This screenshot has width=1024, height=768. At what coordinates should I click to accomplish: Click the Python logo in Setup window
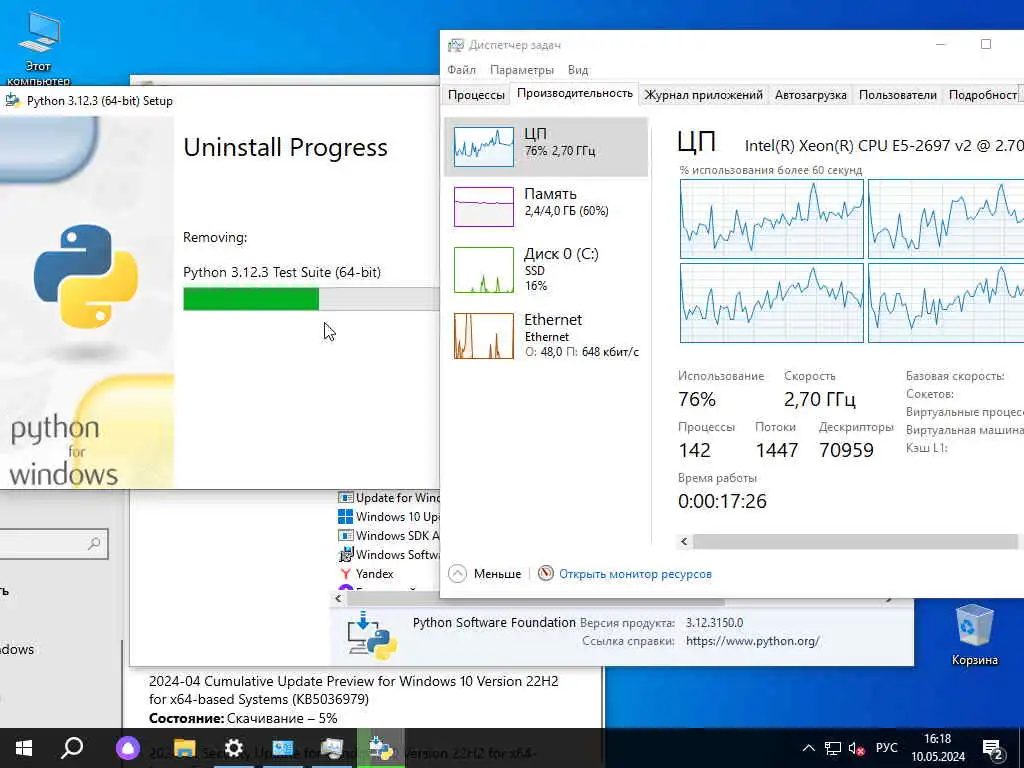(86, 276)
